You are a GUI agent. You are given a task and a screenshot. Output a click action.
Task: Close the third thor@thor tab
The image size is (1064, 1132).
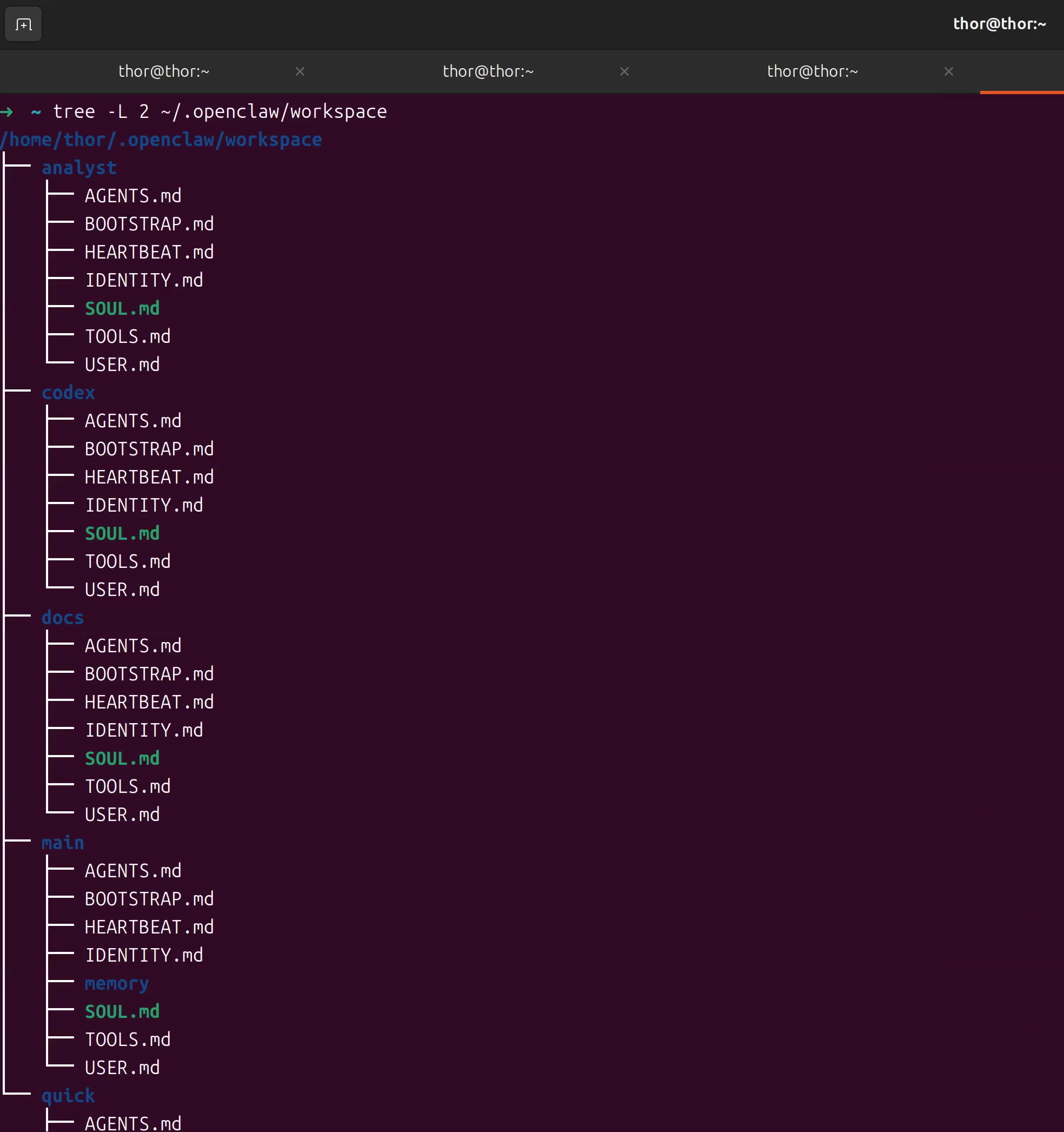point(948,71)
